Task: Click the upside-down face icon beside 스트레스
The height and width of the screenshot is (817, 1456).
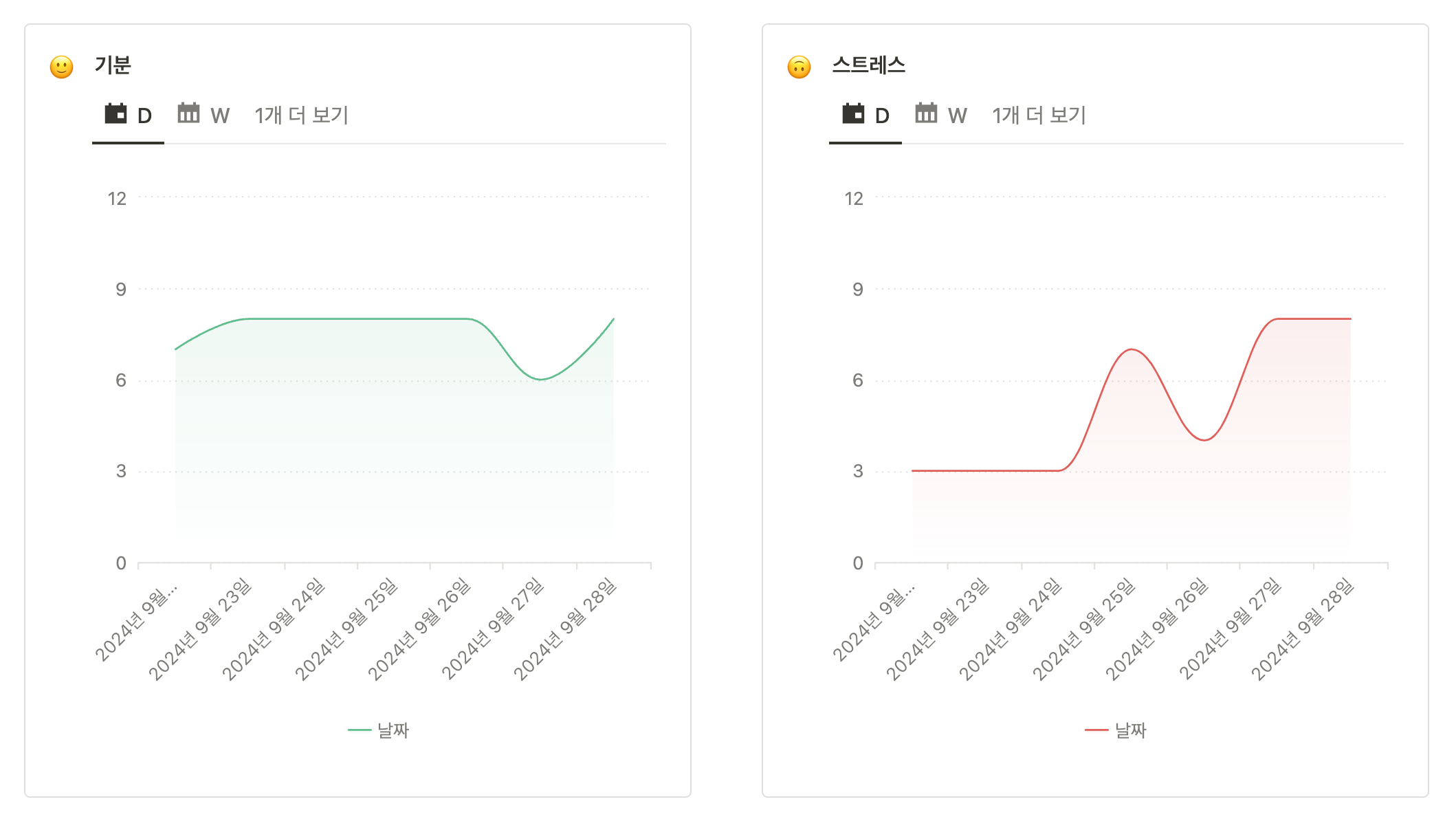Action: tap(799, 67)
